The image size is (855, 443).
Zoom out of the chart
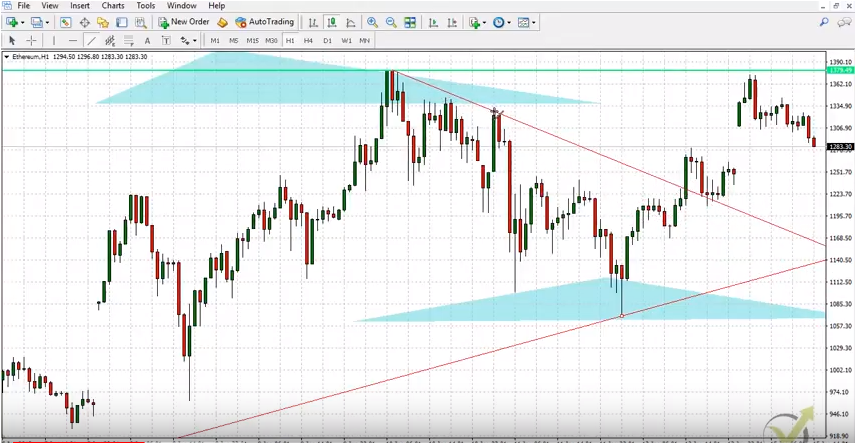tap(391, 22)
